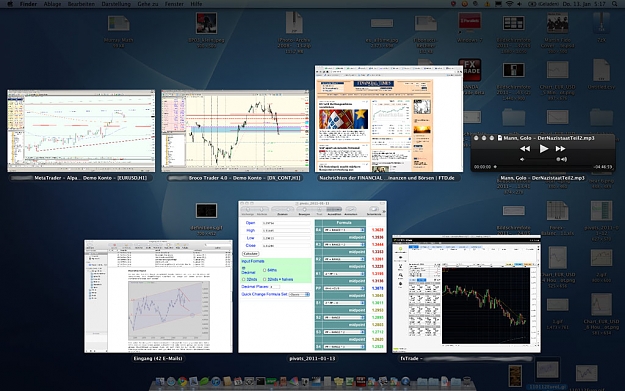
Task: Open the Hilfe menu
Action: pos(196,4)
